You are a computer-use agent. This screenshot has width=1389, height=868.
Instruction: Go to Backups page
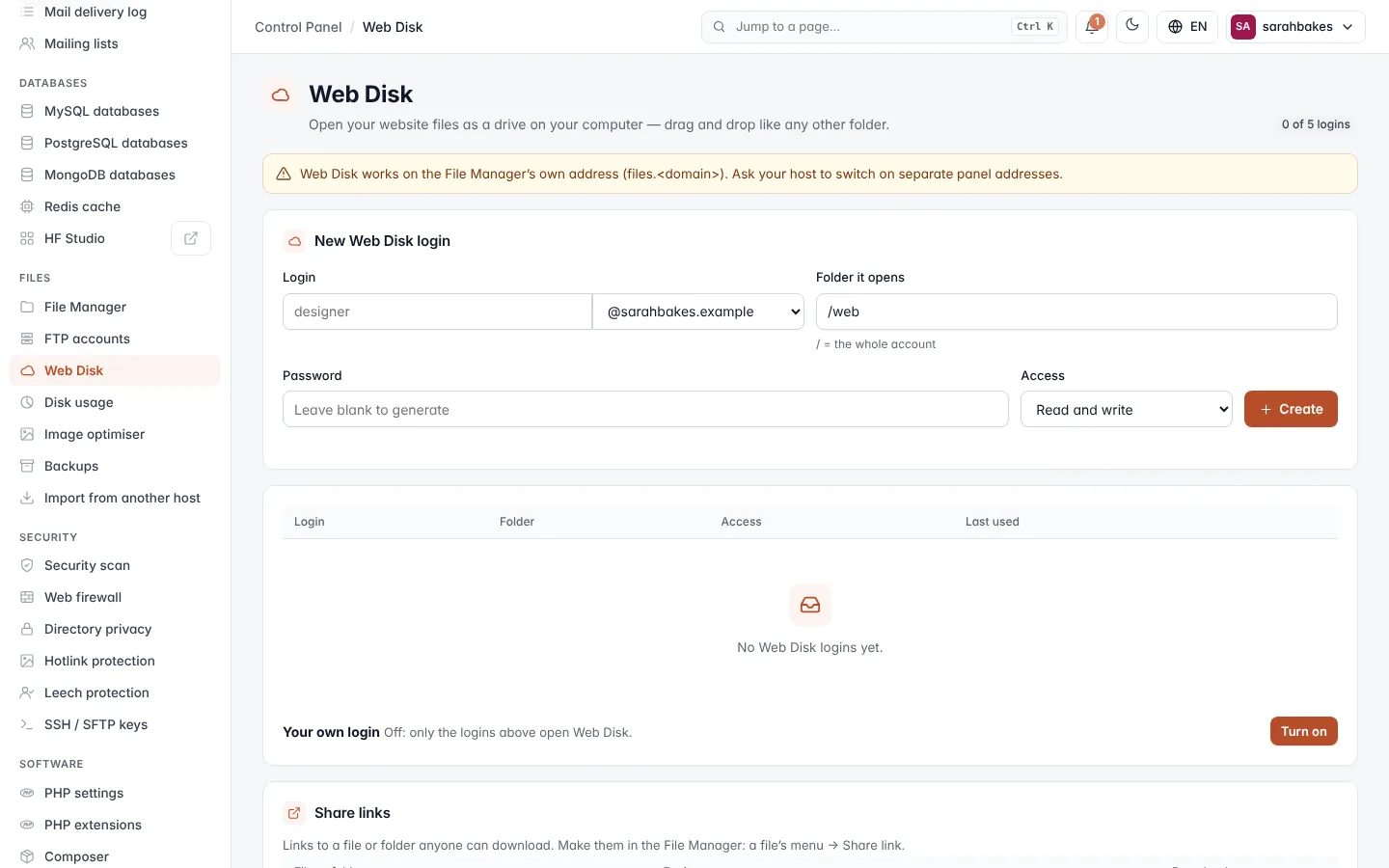[x=115, y=466]
